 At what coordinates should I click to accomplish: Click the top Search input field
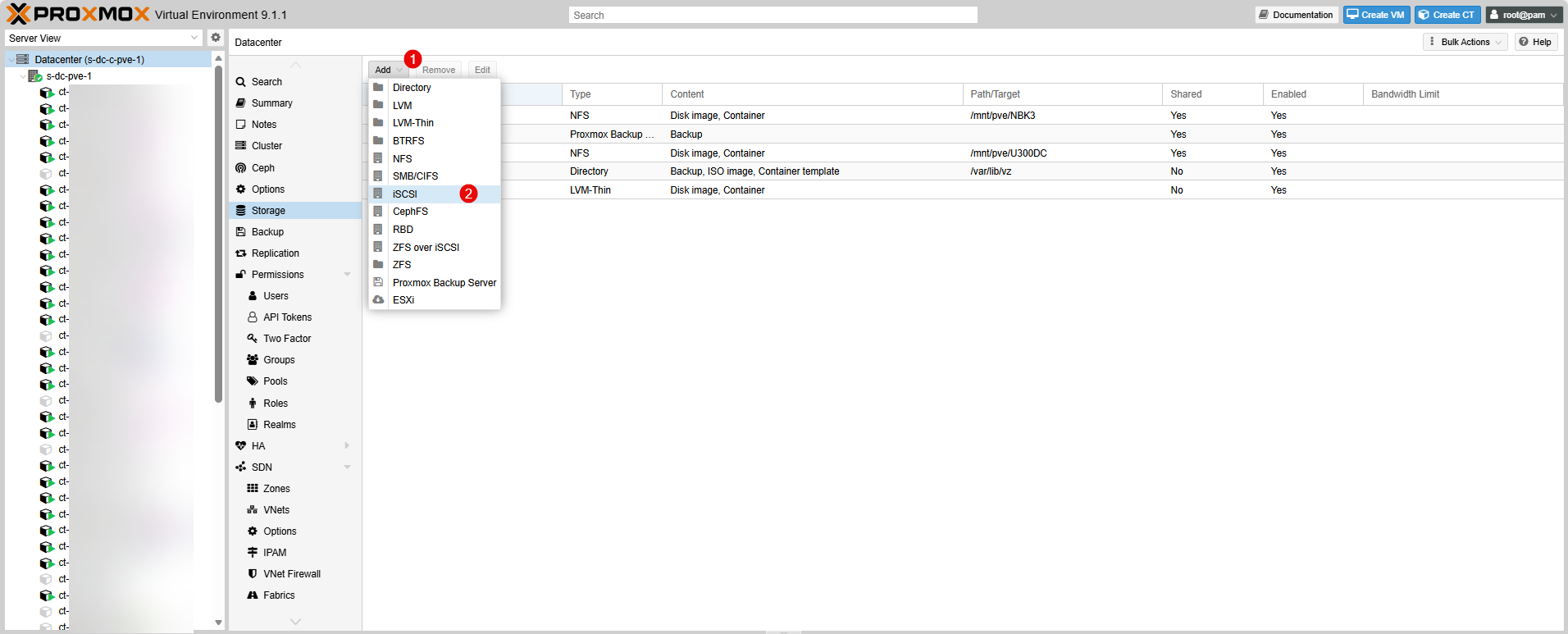point(773,15)
